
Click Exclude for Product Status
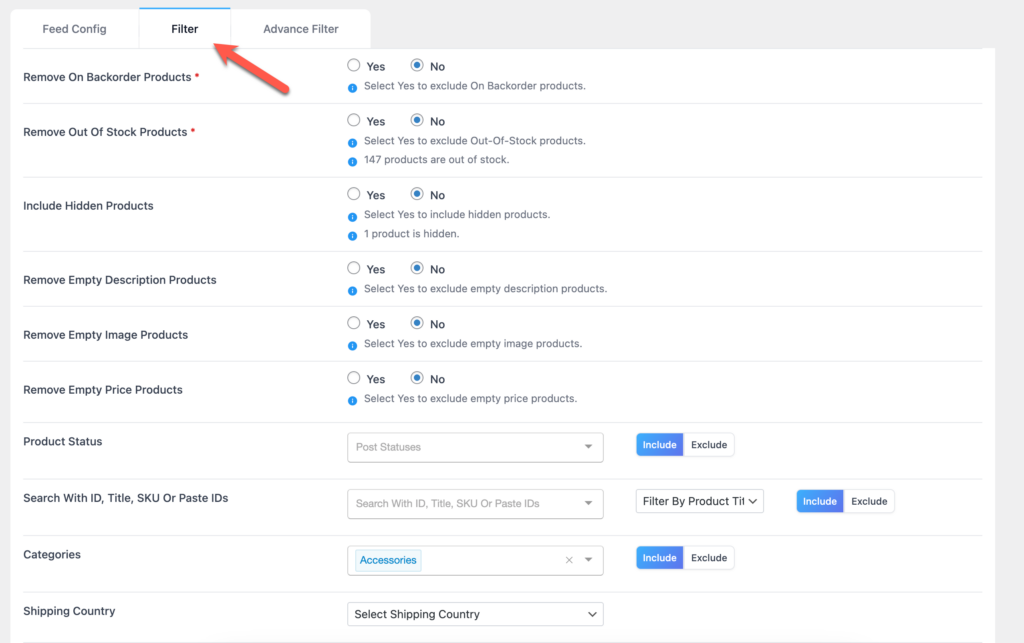[x=709, y=445]
